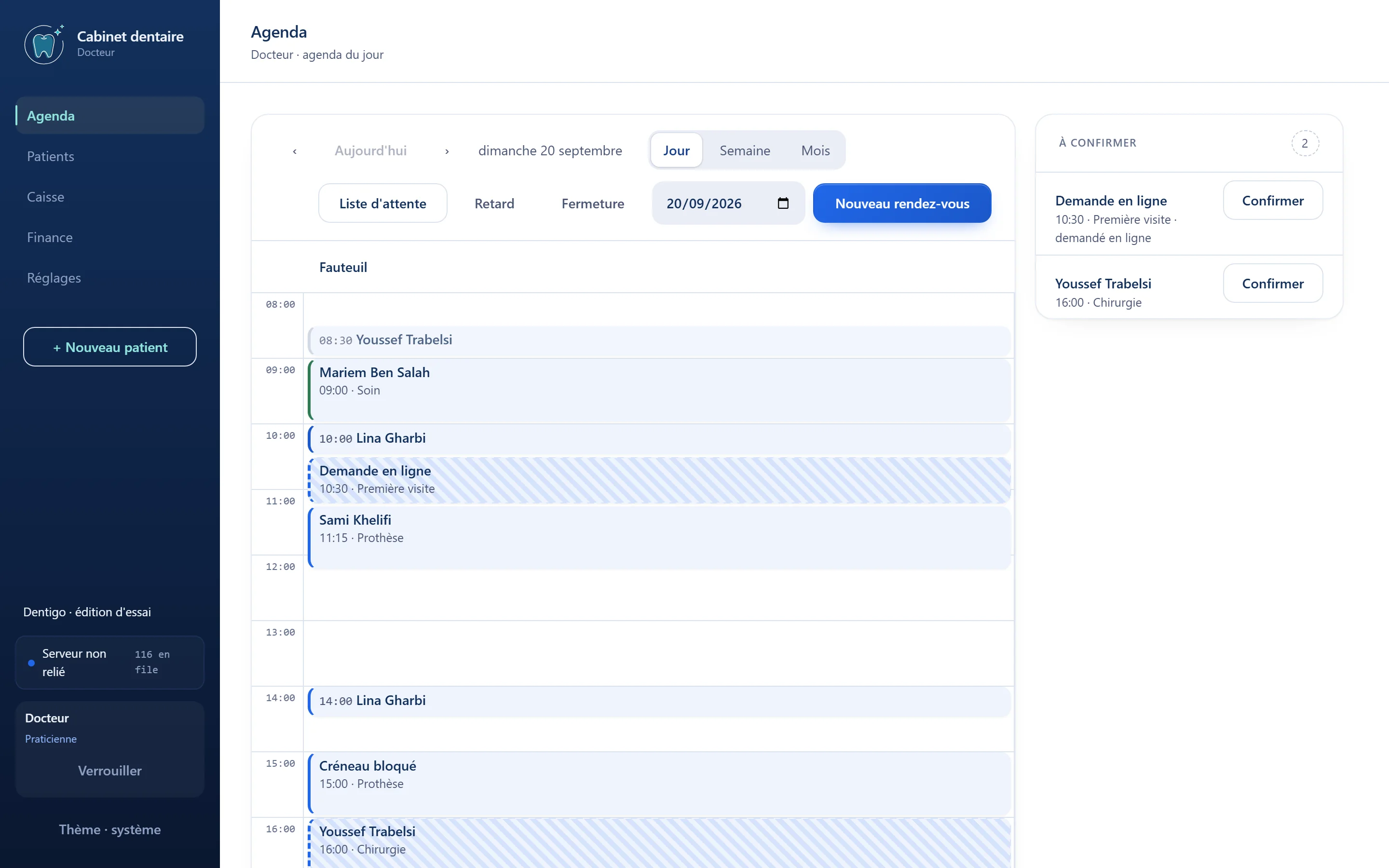This screenshot has width=1389, height=868.
Task: Open Sami Khelifi 11:15 Prothèse
Action: [659, 537]
